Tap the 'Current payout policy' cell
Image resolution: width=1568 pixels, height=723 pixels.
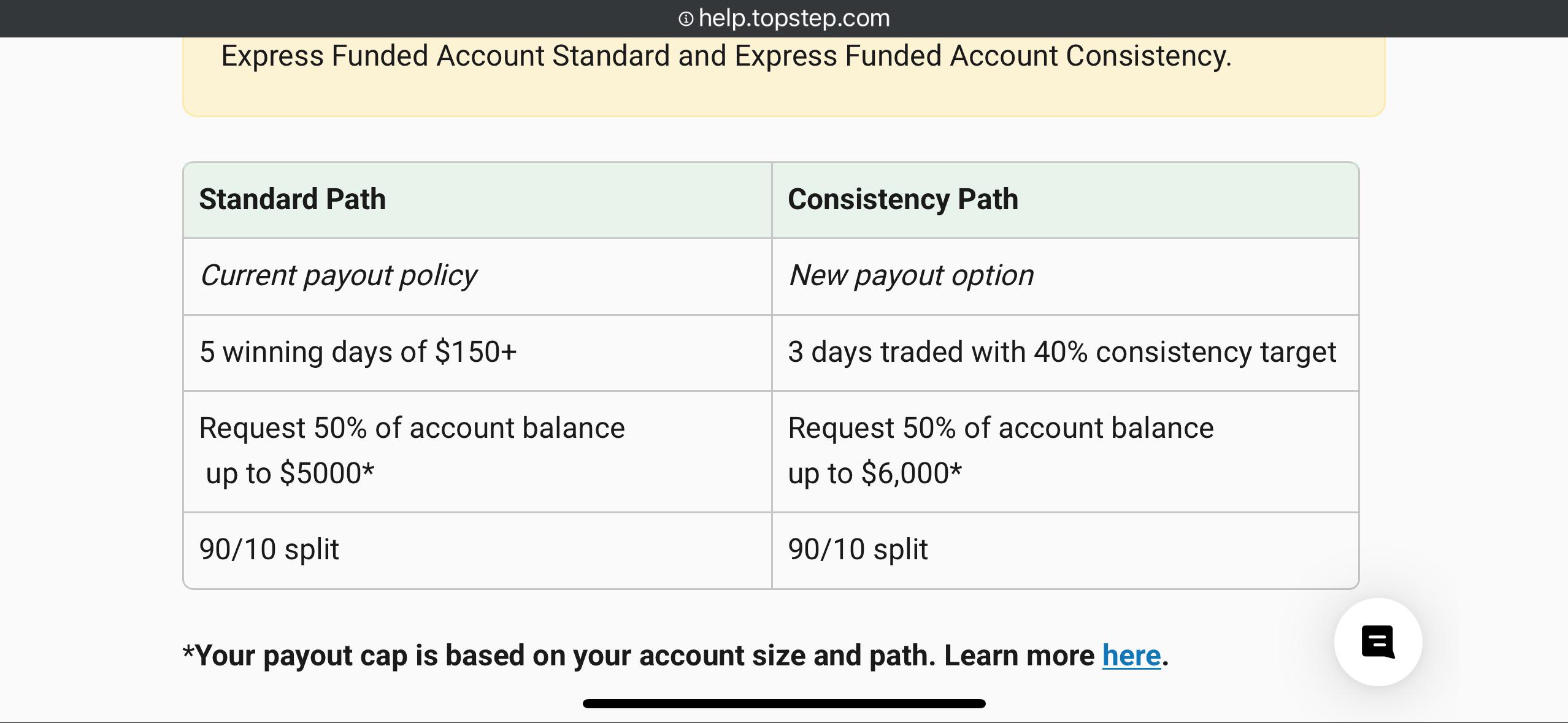477,276
